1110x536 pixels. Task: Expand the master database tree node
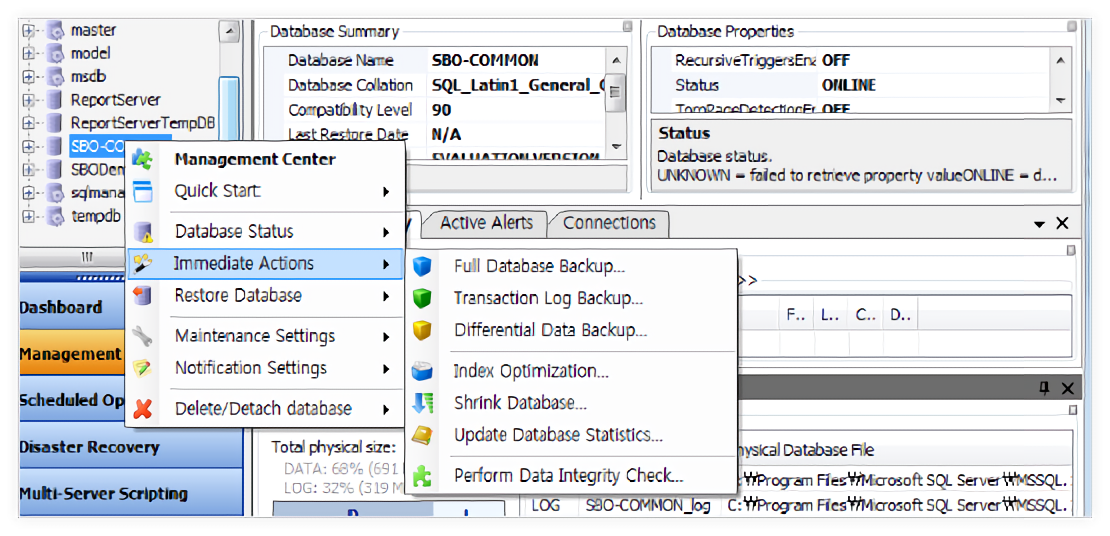28,31
